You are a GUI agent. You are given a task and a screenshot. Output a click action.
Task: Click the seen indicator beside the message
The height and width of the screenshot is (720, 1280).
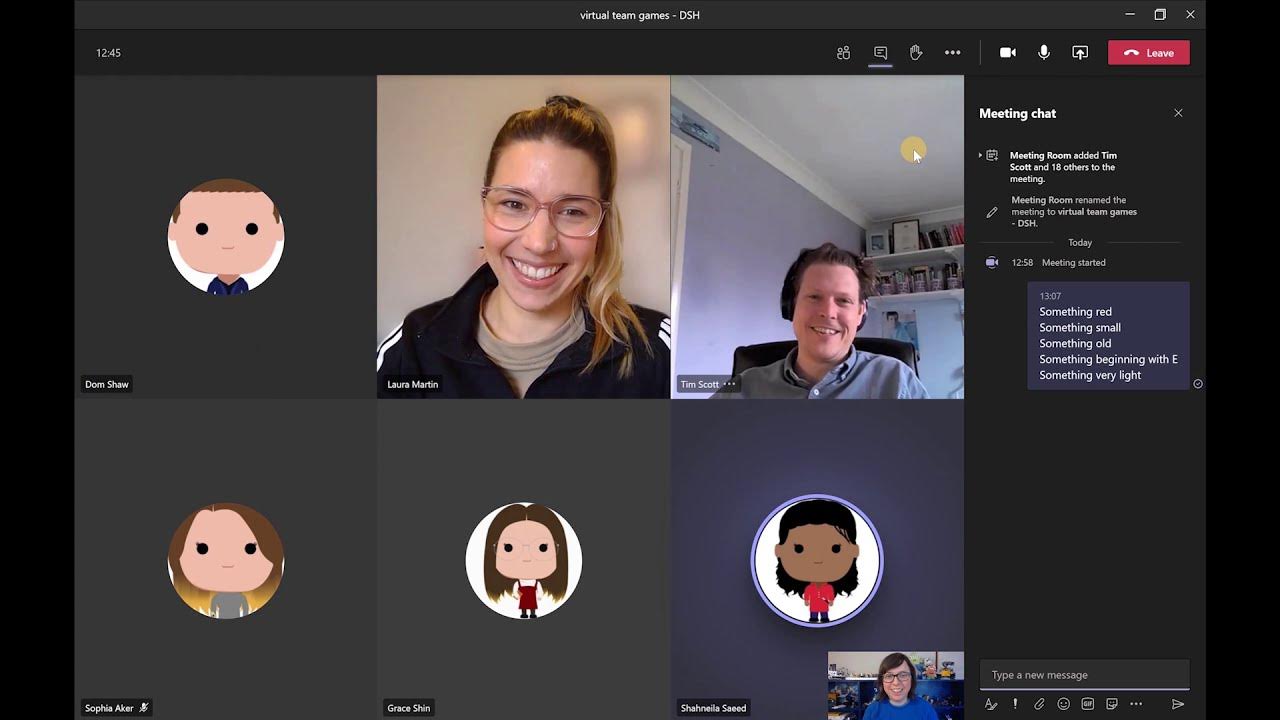(x=1198, y=384)
